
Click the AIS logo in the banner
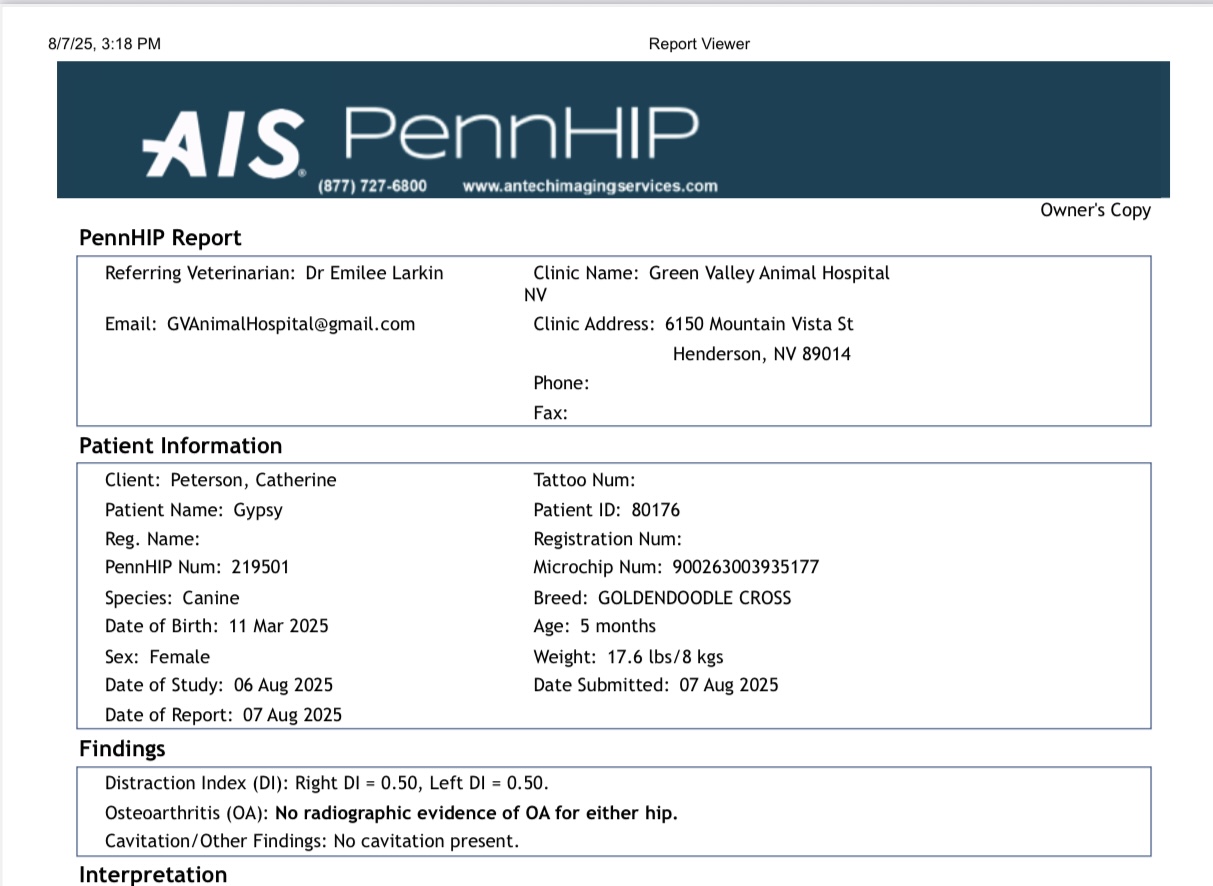coord(223,143)
